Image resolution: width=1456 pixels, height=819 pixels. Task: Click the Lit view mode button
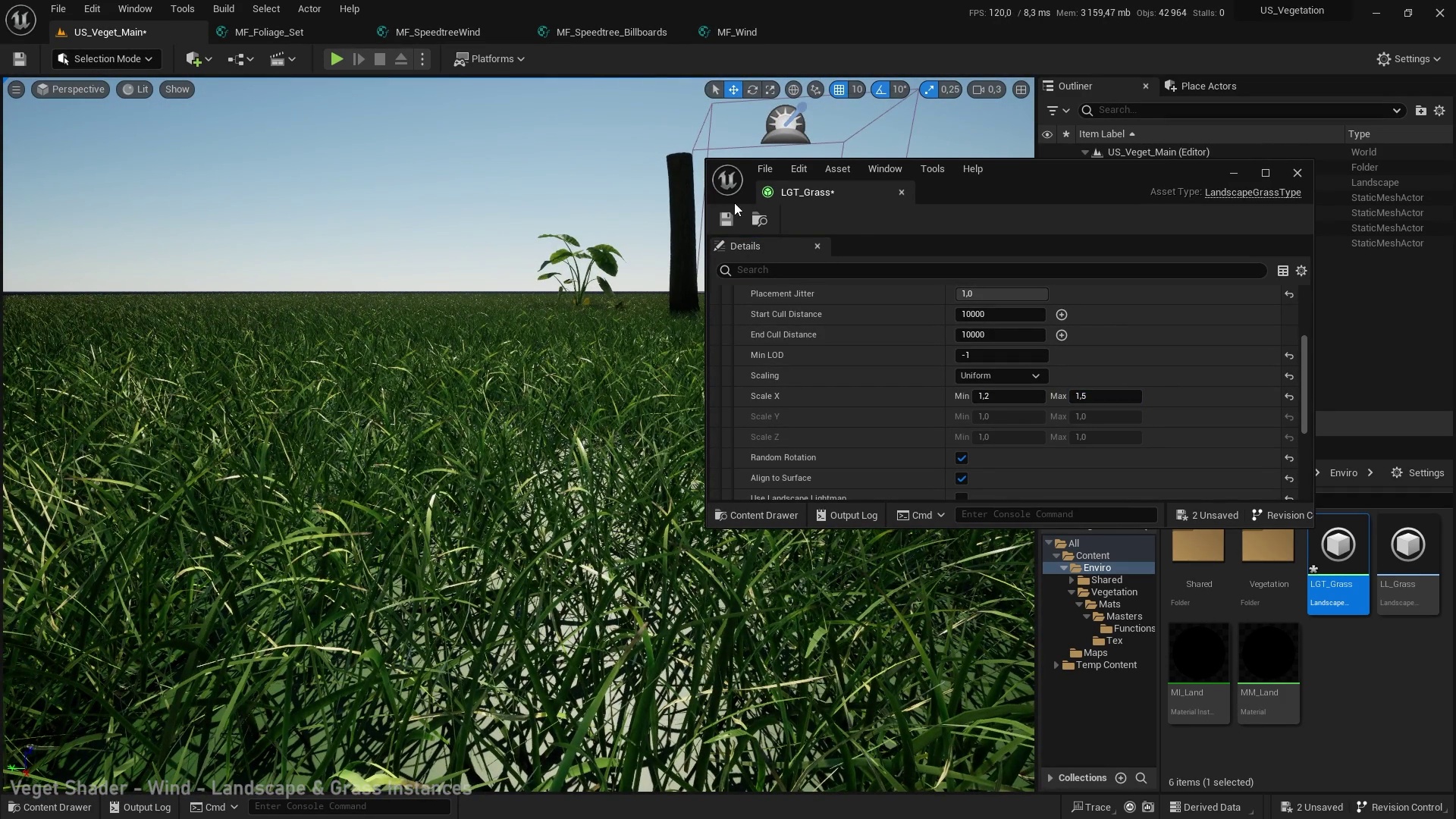point(135,89)
